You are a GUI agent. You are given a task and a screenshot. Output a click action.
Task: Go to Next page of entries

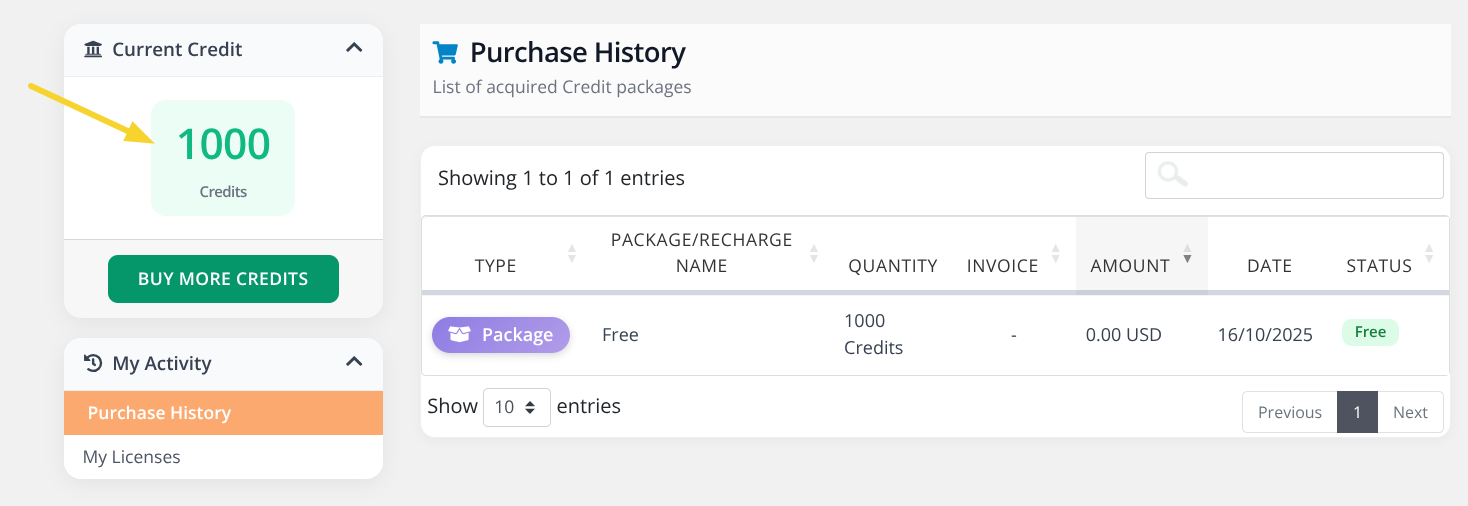tap(1410, 412)
